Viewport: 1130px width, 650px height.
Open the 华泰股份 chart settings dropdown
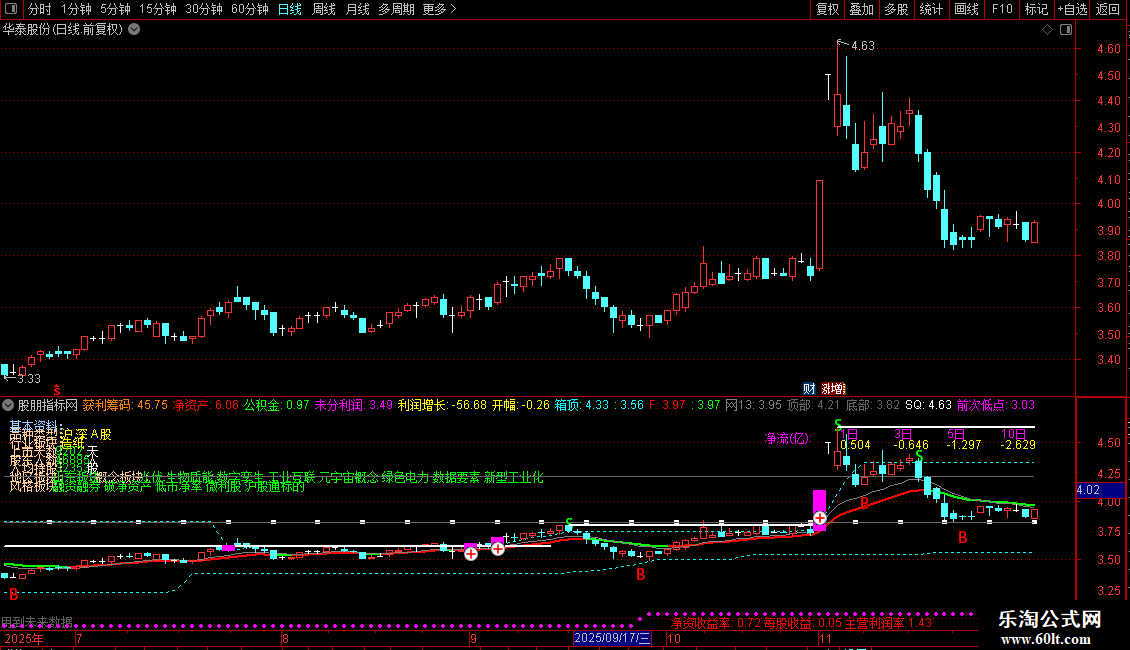click(x=134, y=30)
